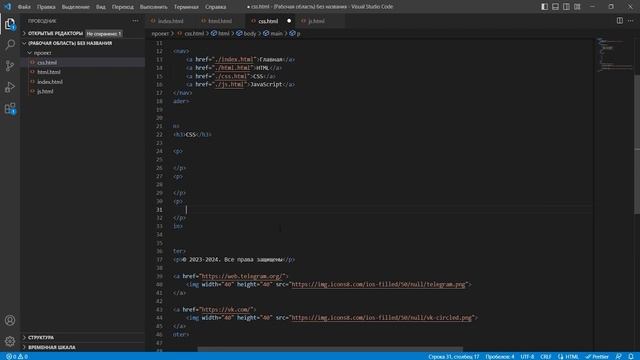Image resolution: width=640 pixels, height=360 pixels.
Task: Switch to the index.html editor tab
Action: click(170, 21)
